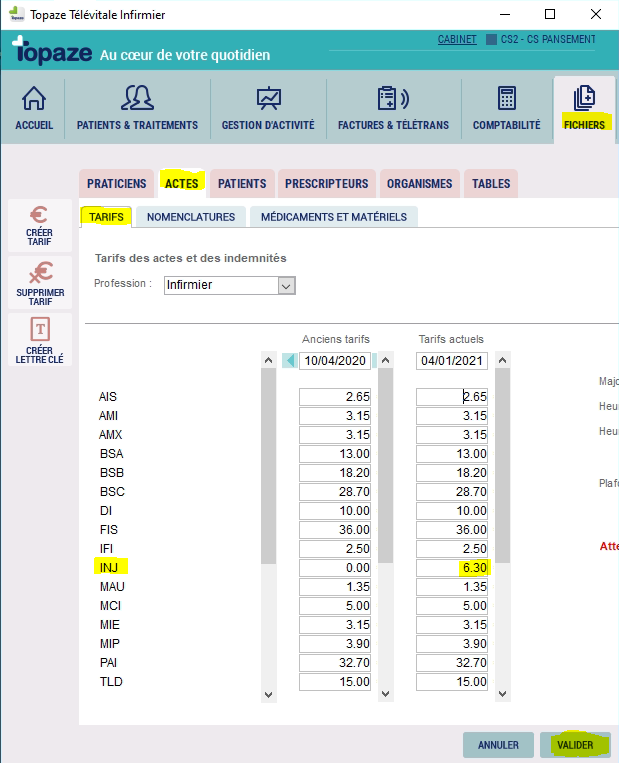The image size is (619, 763).
Task: Select the Nomenclatures sub-tab
Action: point(191,217)
